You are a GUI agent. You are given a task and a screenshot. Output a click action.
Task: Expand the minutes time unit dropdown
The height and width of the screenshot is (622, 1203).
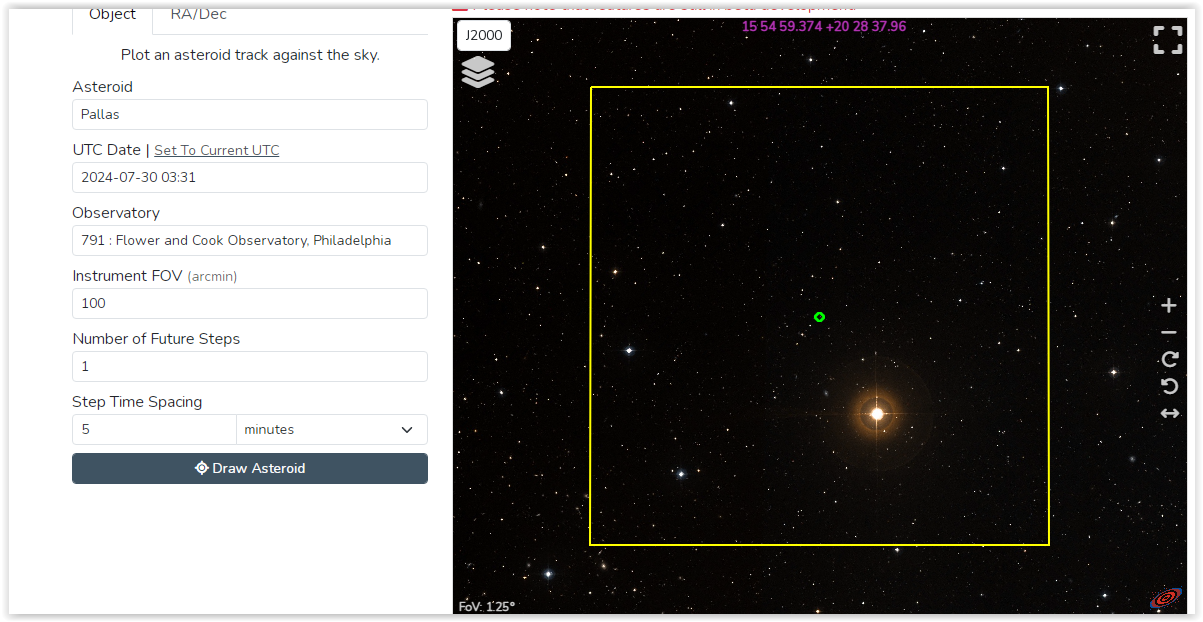tap(332, 430)
